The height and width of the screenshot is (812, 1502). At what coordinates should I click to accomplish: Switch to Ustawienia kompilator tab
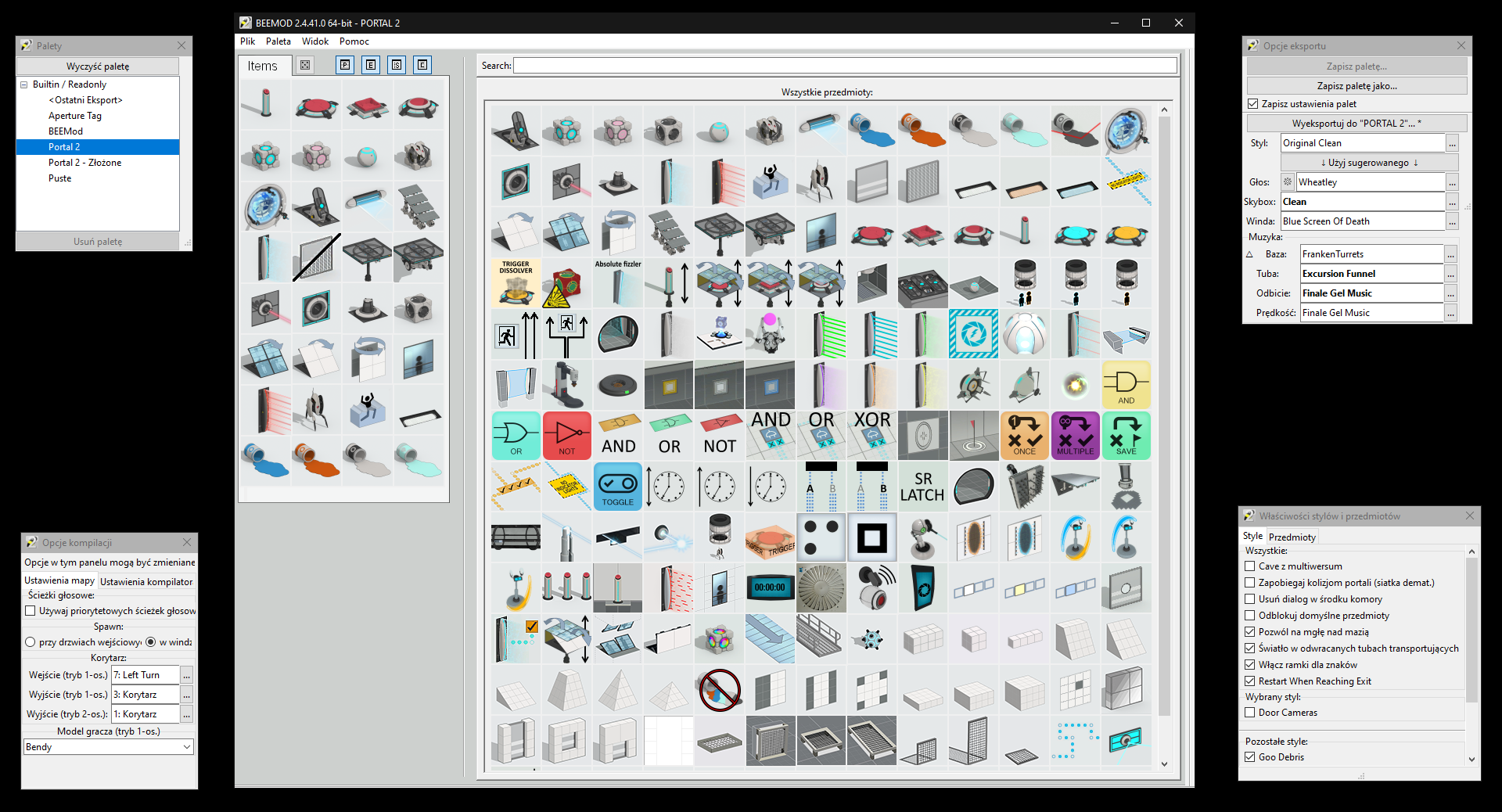coord(146,581)
